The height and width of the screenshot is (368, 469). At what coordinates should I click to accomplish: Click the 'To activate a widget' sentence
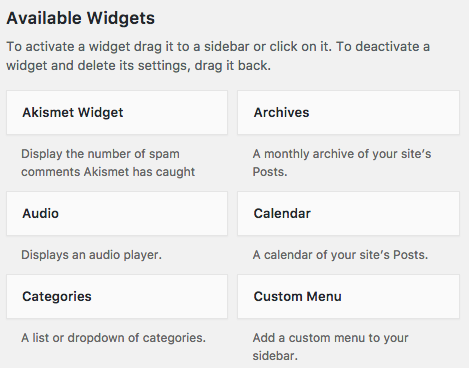[169, 47]
